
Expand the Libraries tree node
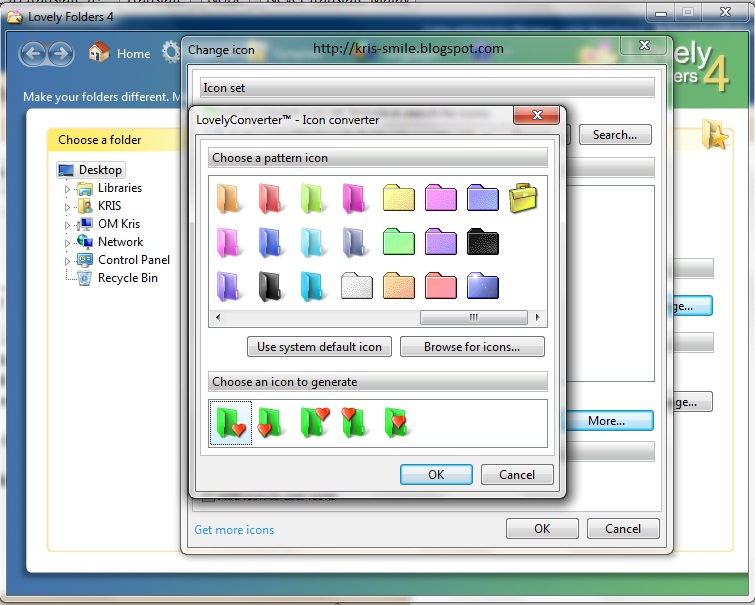click(x=67, y=189)
